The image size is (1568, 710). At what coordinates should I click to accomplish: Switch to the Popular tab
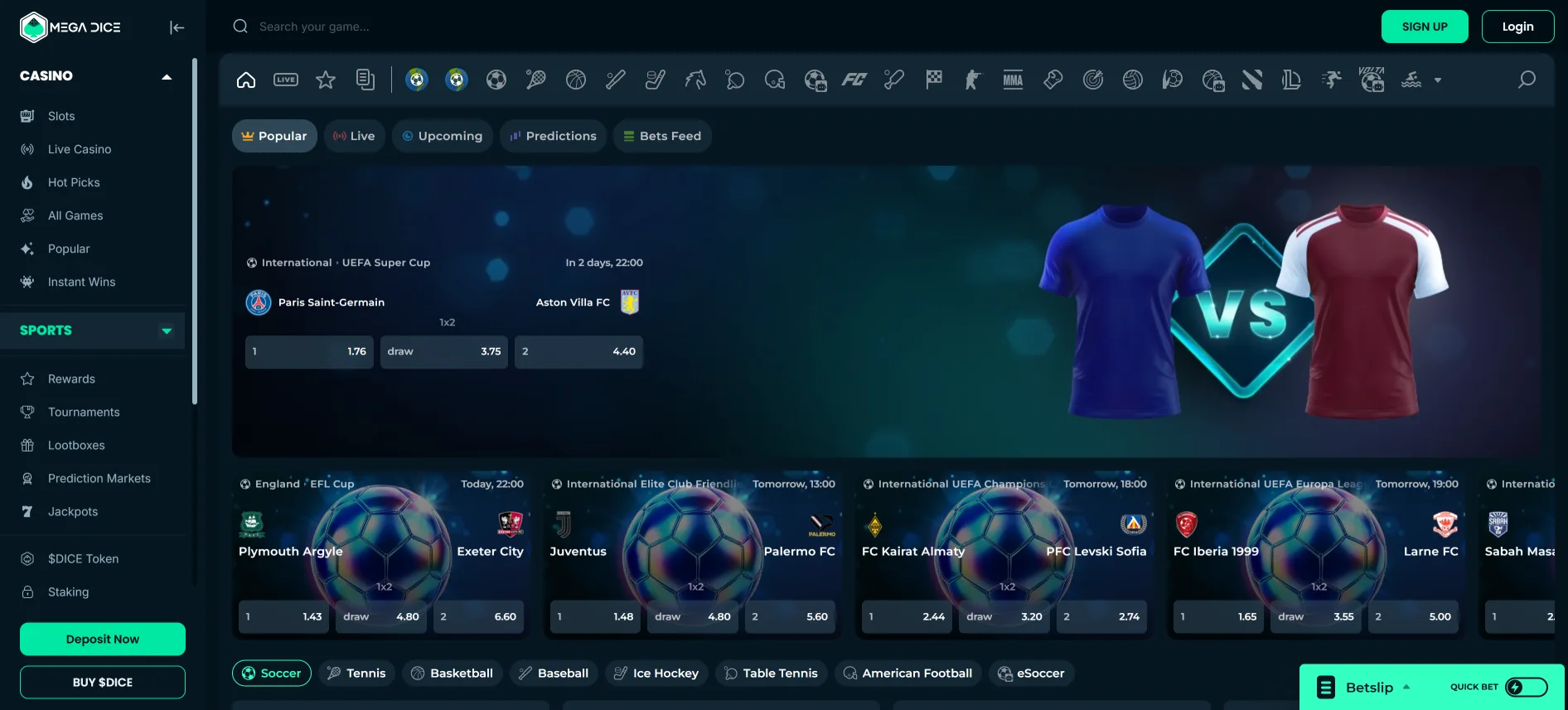tap(274, 136)
